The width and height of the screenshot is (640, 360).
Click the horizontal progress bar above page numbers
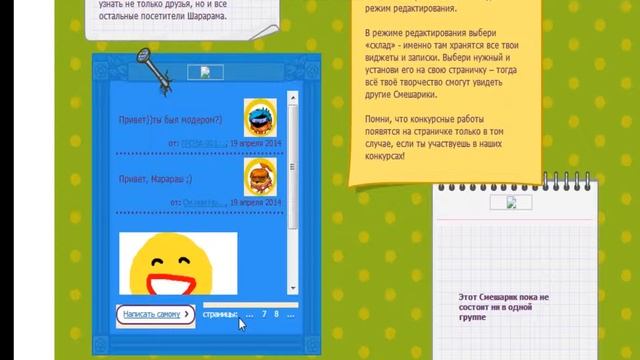pos(251,305)
